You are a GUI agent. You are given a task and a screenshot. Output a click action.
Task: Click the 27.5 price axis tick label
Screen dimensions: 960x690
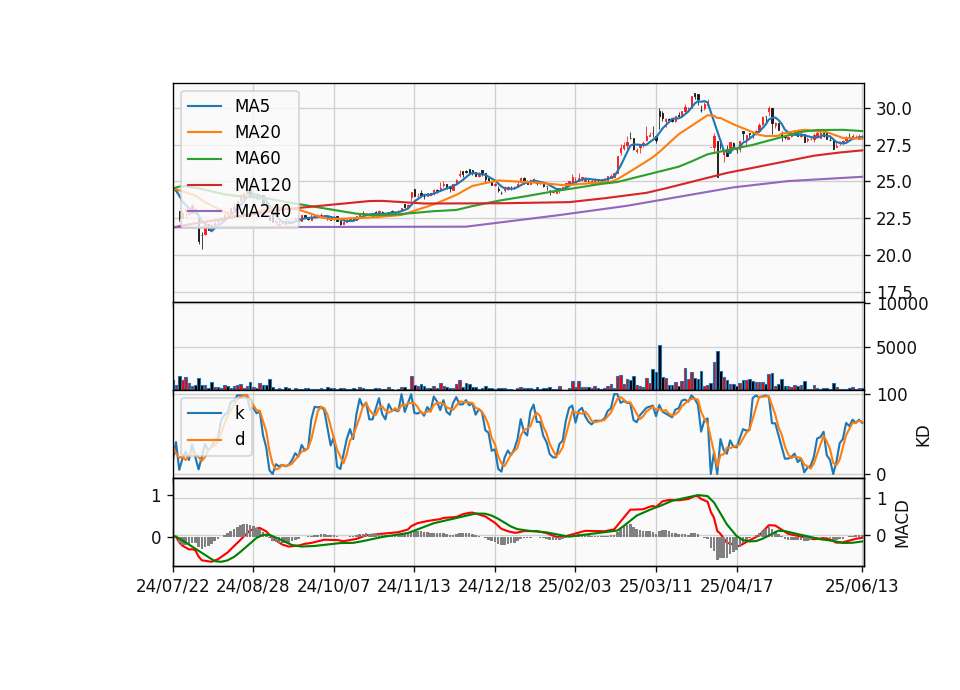(893, 146)
